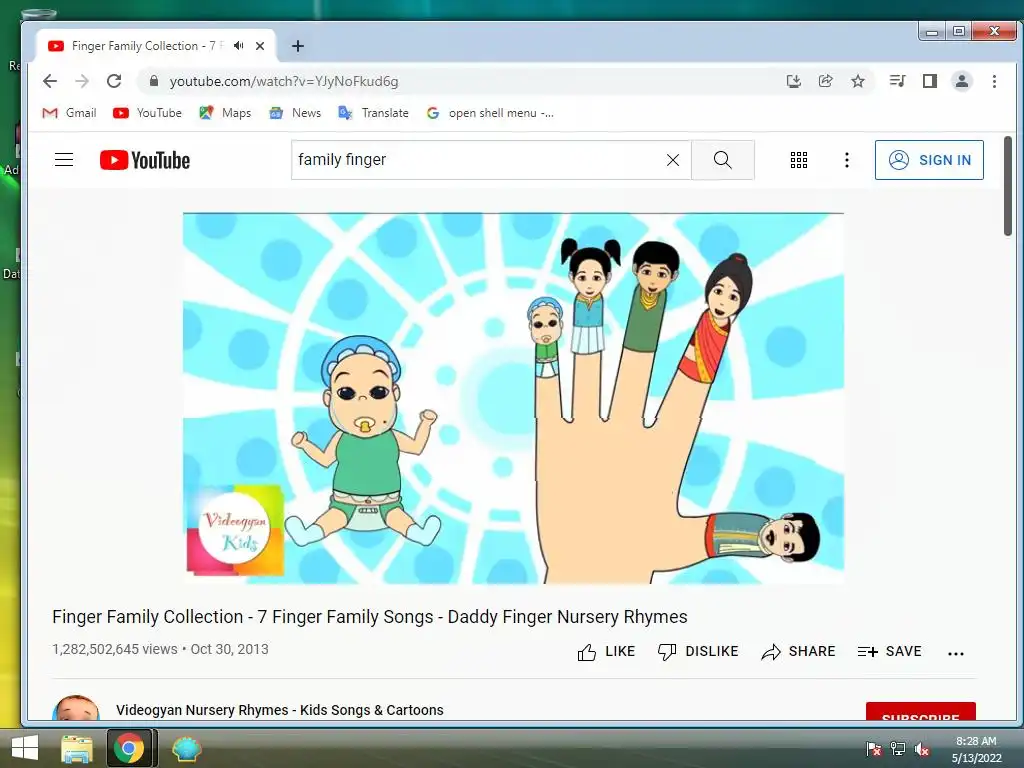Bookmark this page with the star

[857, 81]
